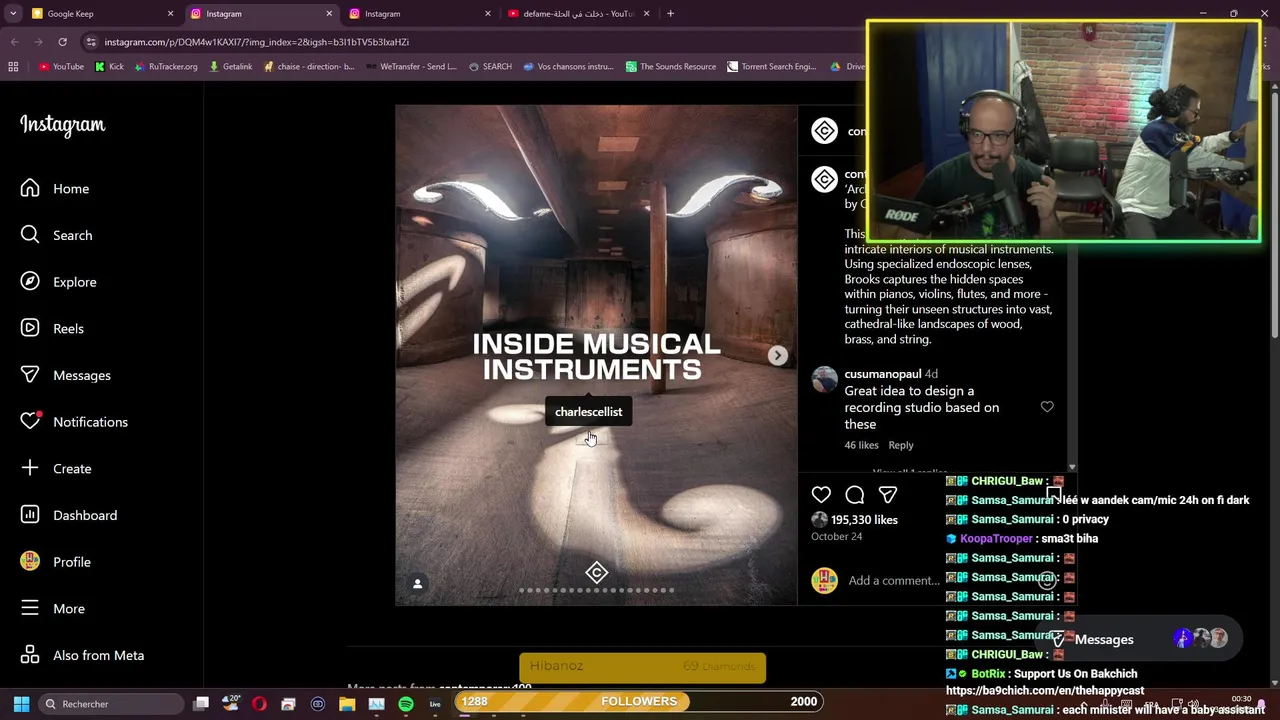Like cusumanopaul's comment
This screenshot has height=720, width=1280.
click(x=1047, y=407)
